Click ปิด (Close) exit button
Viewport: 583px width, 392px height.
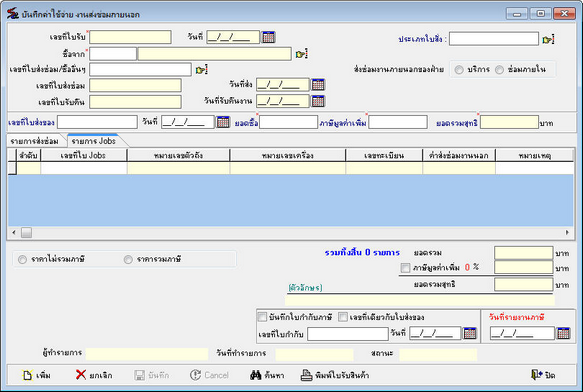[543, 375]
